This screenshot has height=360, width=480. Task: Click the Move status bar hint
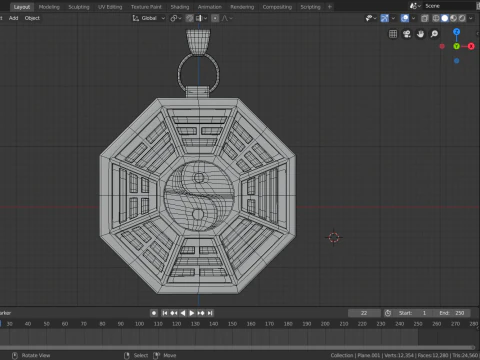click(165, 355)
